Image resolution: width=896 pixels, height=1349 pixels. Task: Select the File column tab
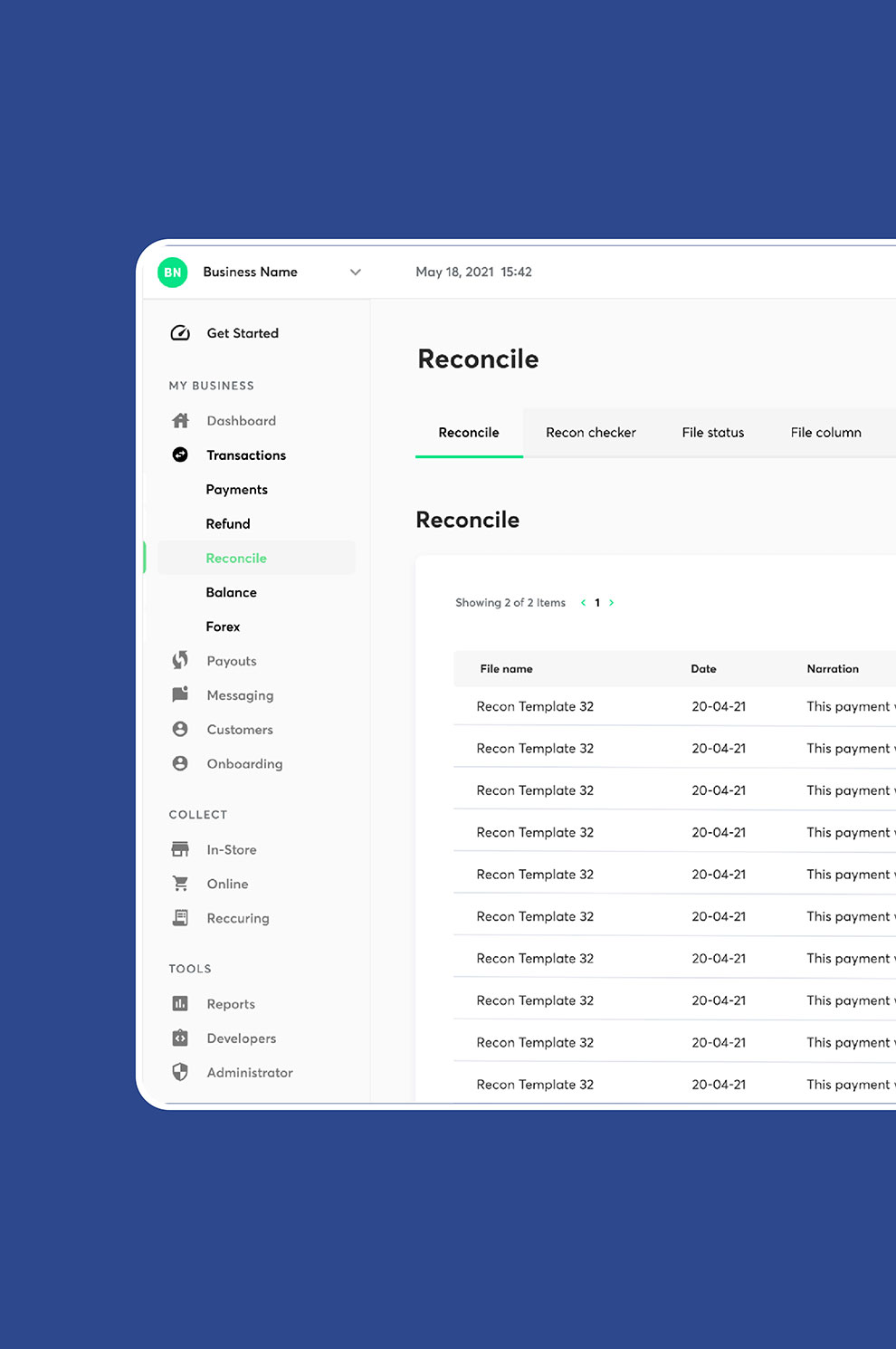pyautogui.click(x=825, y=433)
